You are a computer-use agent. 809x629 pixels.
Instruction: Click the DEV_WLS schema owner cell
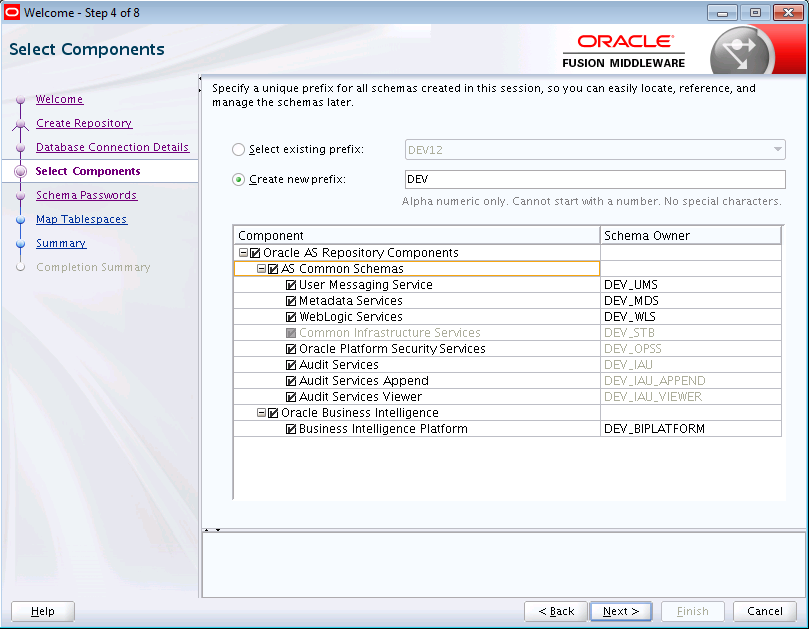tap(691, 317)
